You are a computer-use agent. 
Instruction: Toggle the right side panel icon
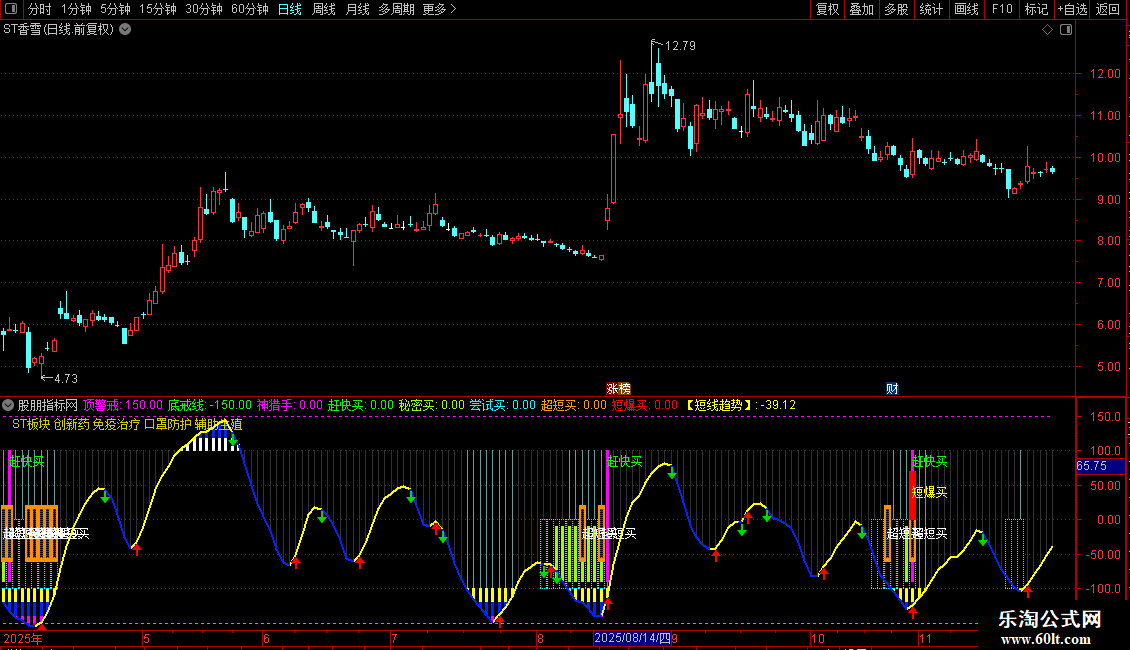[x=1065, y=30]
